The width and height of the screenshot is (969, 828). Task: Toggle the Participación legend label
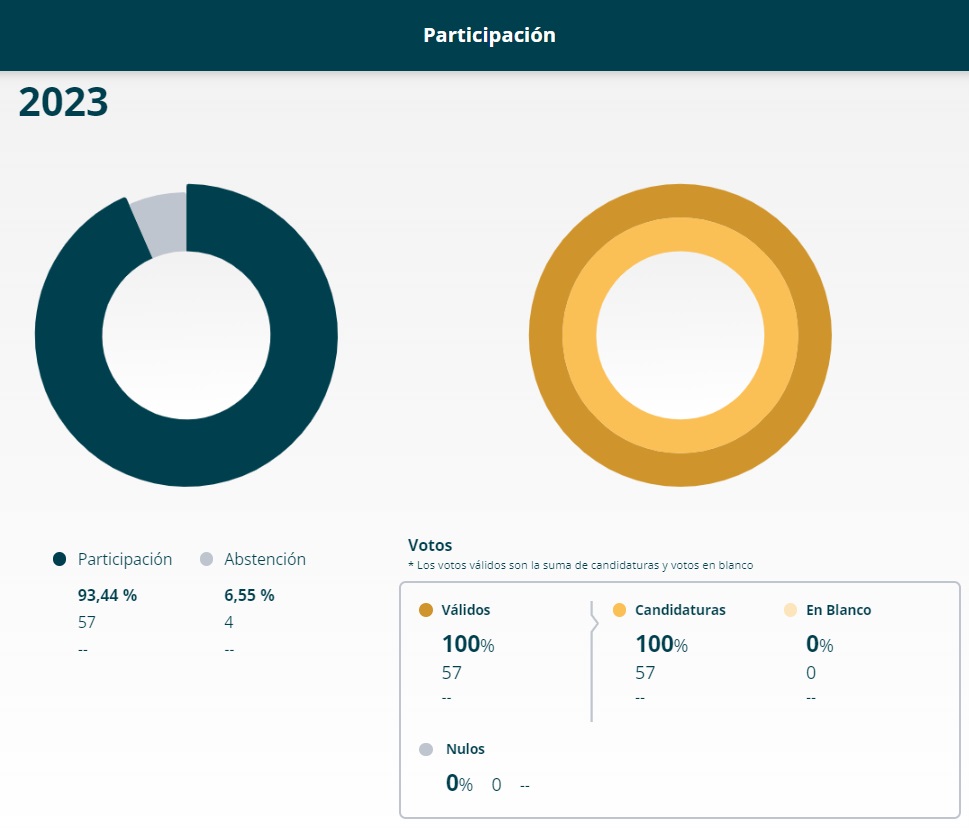pyautogui.click(x=125, y=560)
